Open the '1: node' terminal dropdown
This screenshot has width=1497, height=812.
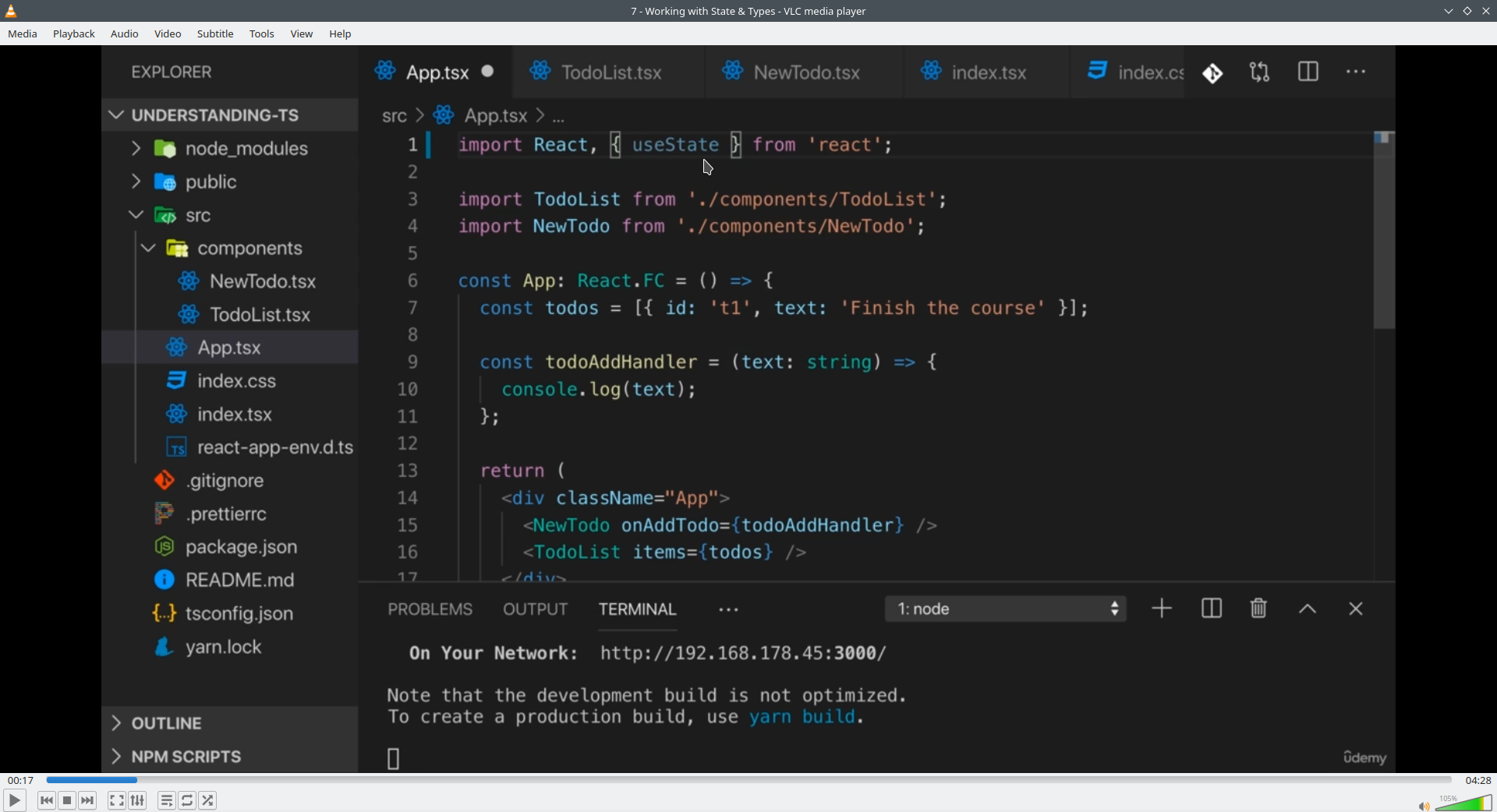[x=1006, y=609]
